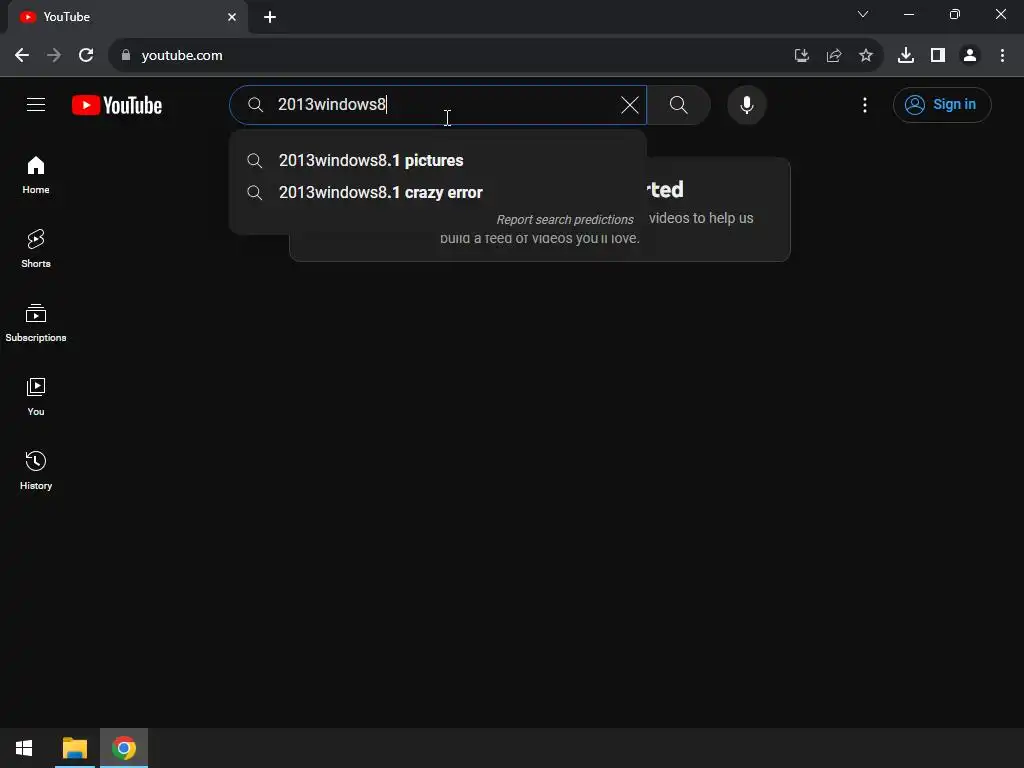View site information lock icon

(x=126, y=56)
